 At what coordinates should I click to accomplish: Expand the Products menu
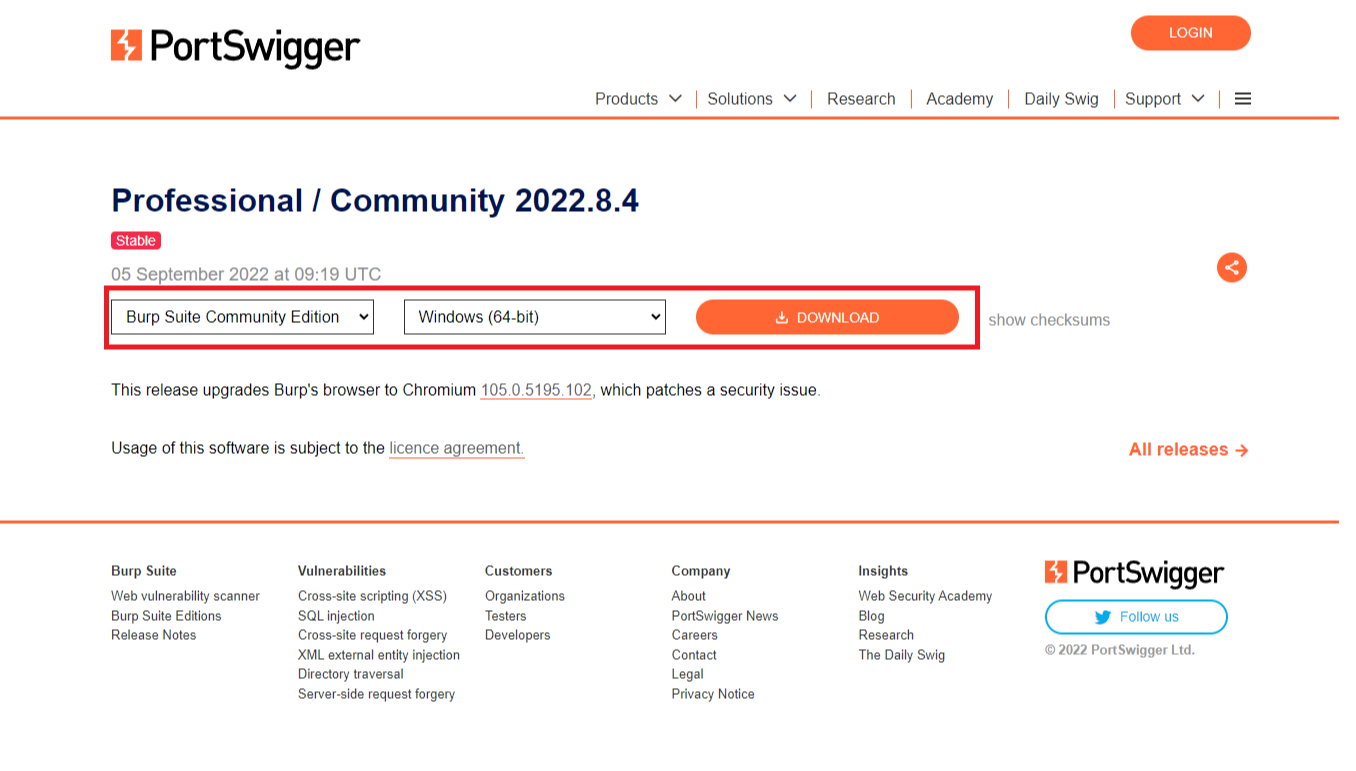(x=638, y=99)
